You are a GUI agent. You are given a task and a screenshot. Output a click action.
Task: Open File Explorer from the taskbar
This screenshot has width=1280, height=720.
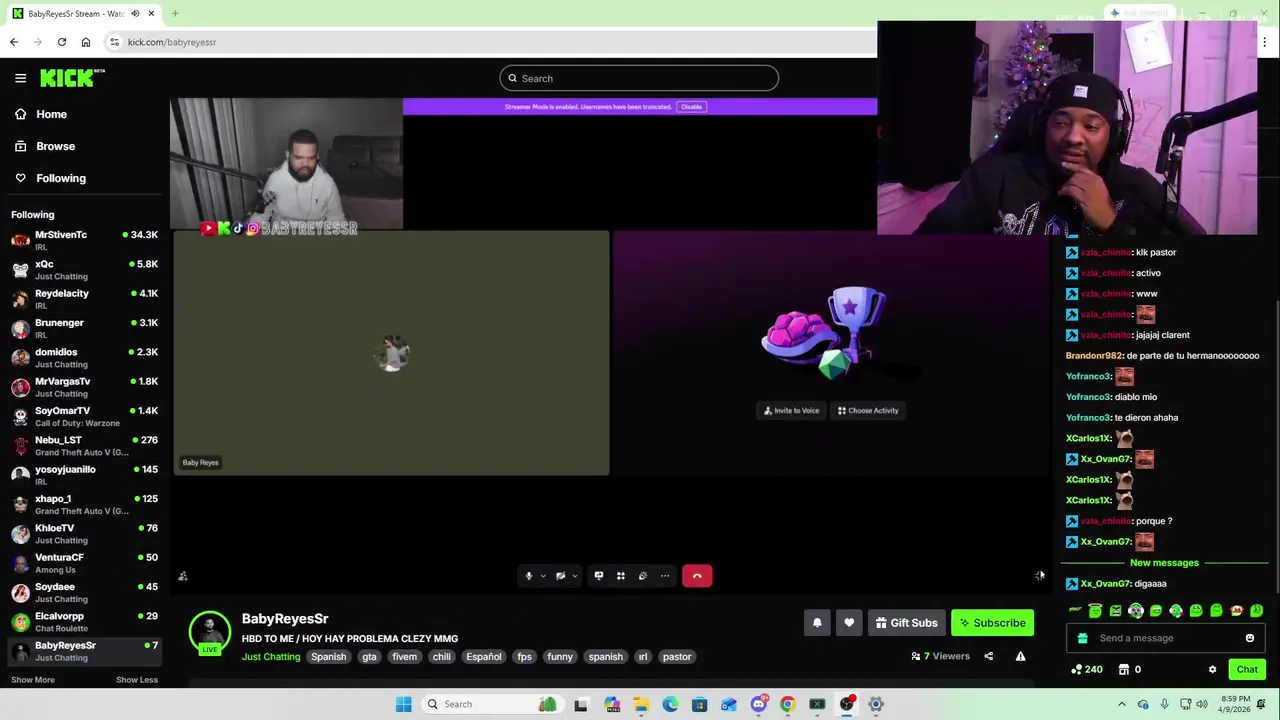click(641, 704)
